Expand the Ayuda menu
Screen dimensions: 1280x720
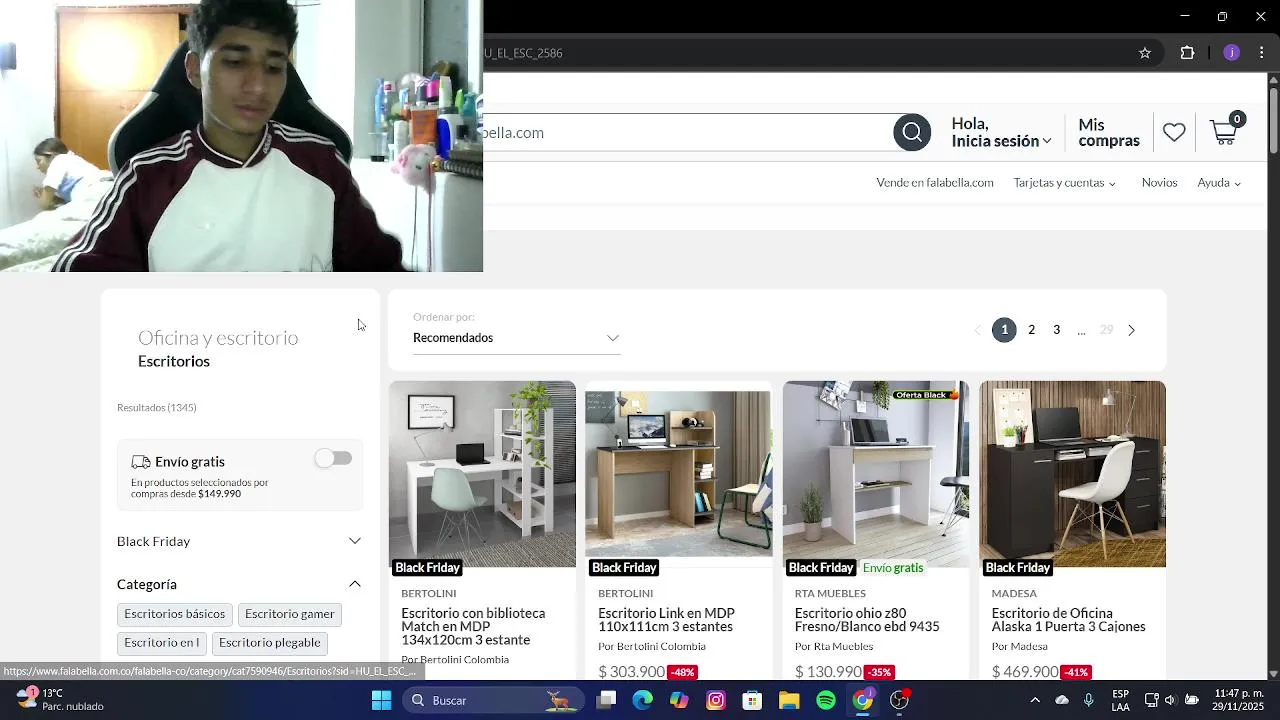(1219, 182)
